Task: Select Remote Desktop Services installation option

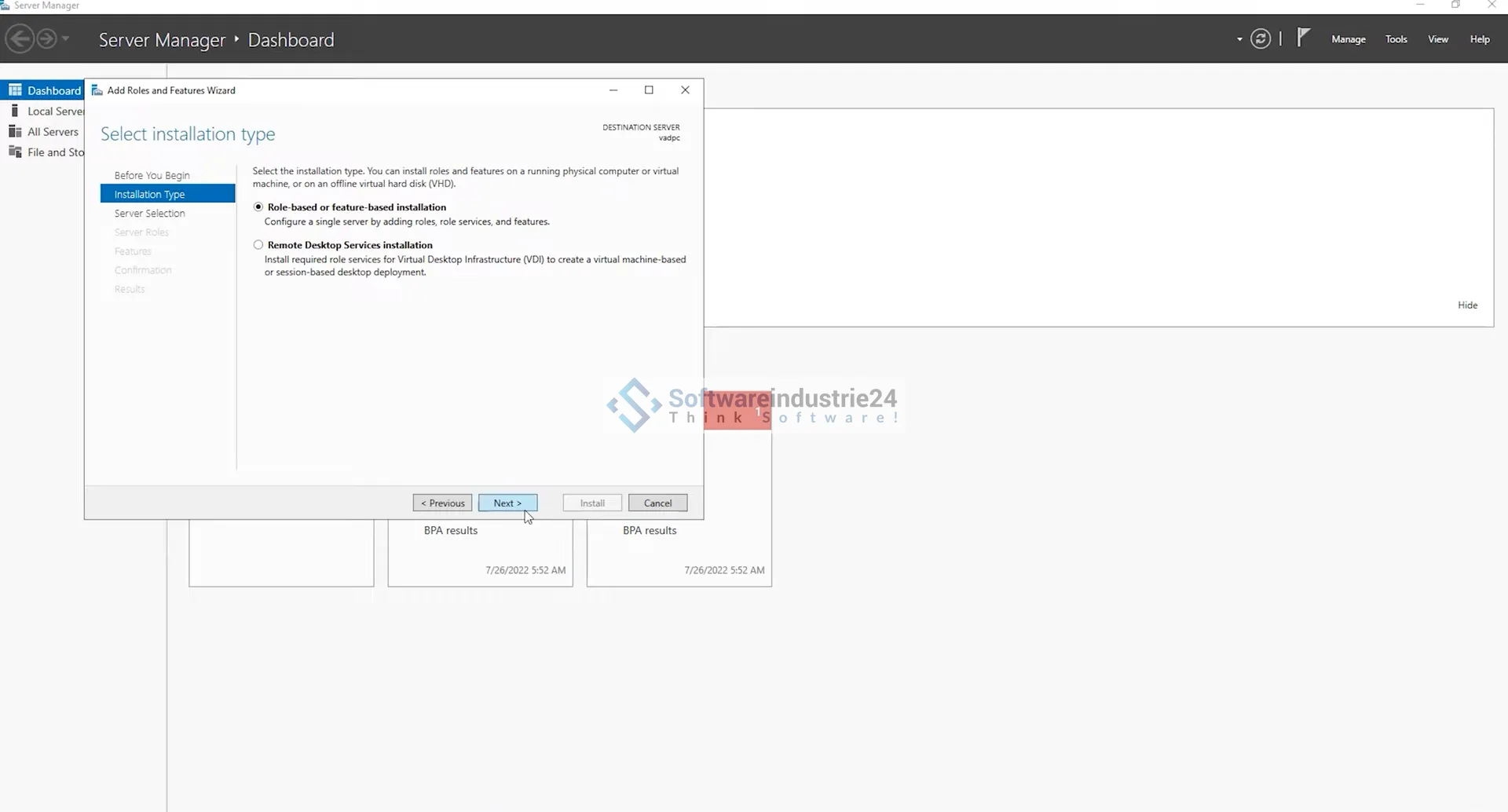Action: pos(258,245)
